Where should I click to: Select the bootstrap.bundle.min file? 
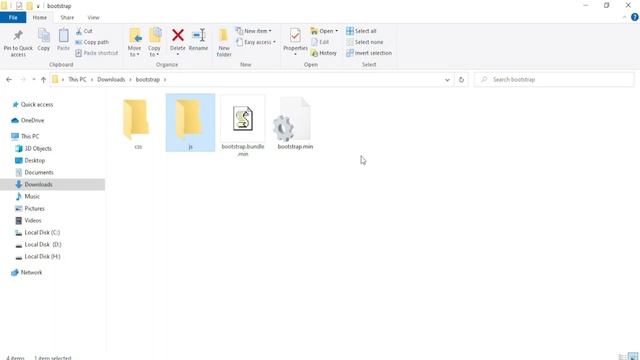click(243, 126)
